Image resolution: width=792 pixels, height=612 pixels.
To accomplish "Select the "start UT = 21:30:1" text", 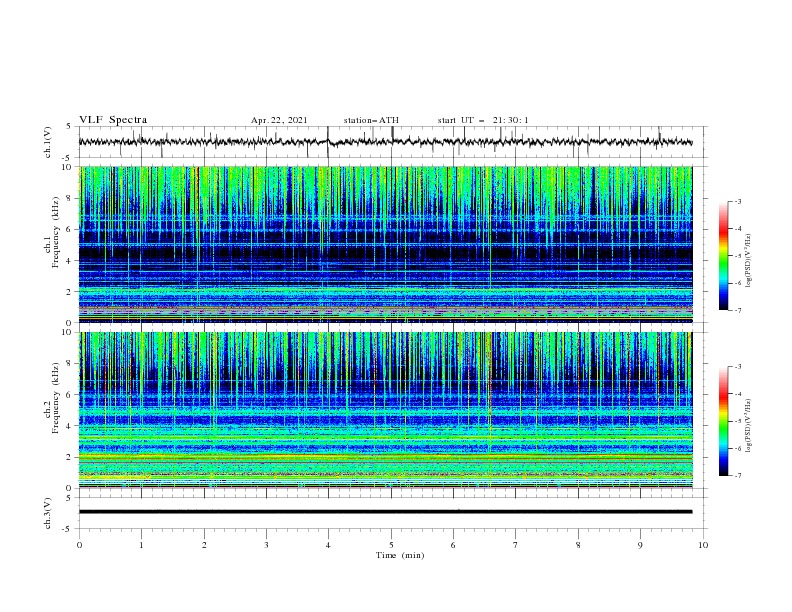I will [x=483, y=120].
